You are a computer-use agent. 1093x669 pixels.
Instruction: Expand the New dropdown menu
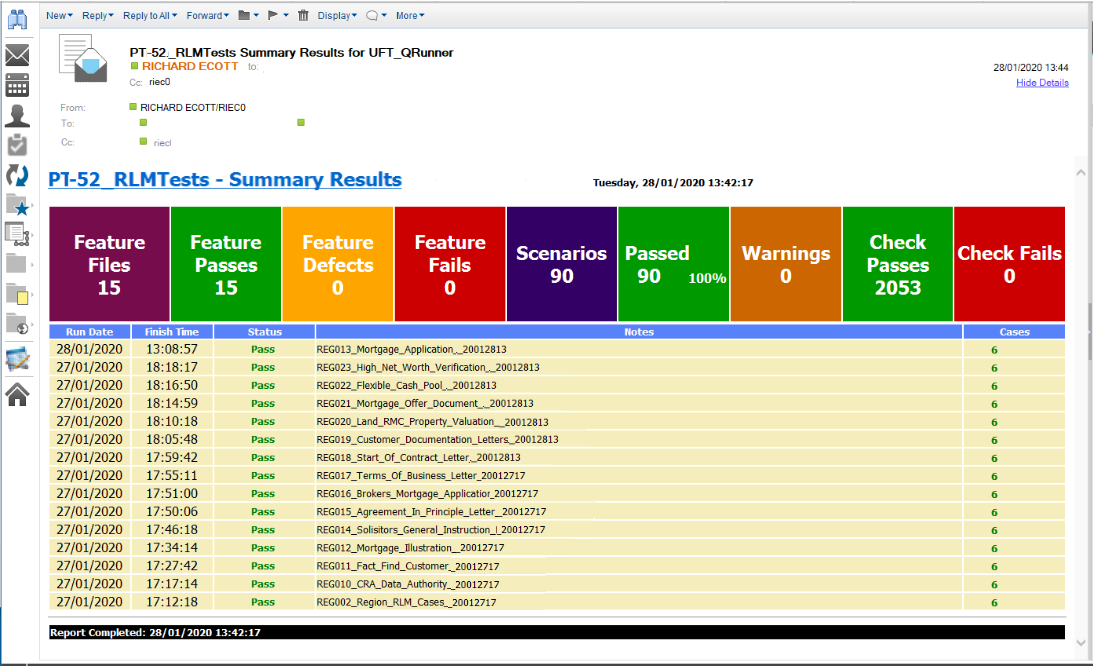tap(59, 15)
